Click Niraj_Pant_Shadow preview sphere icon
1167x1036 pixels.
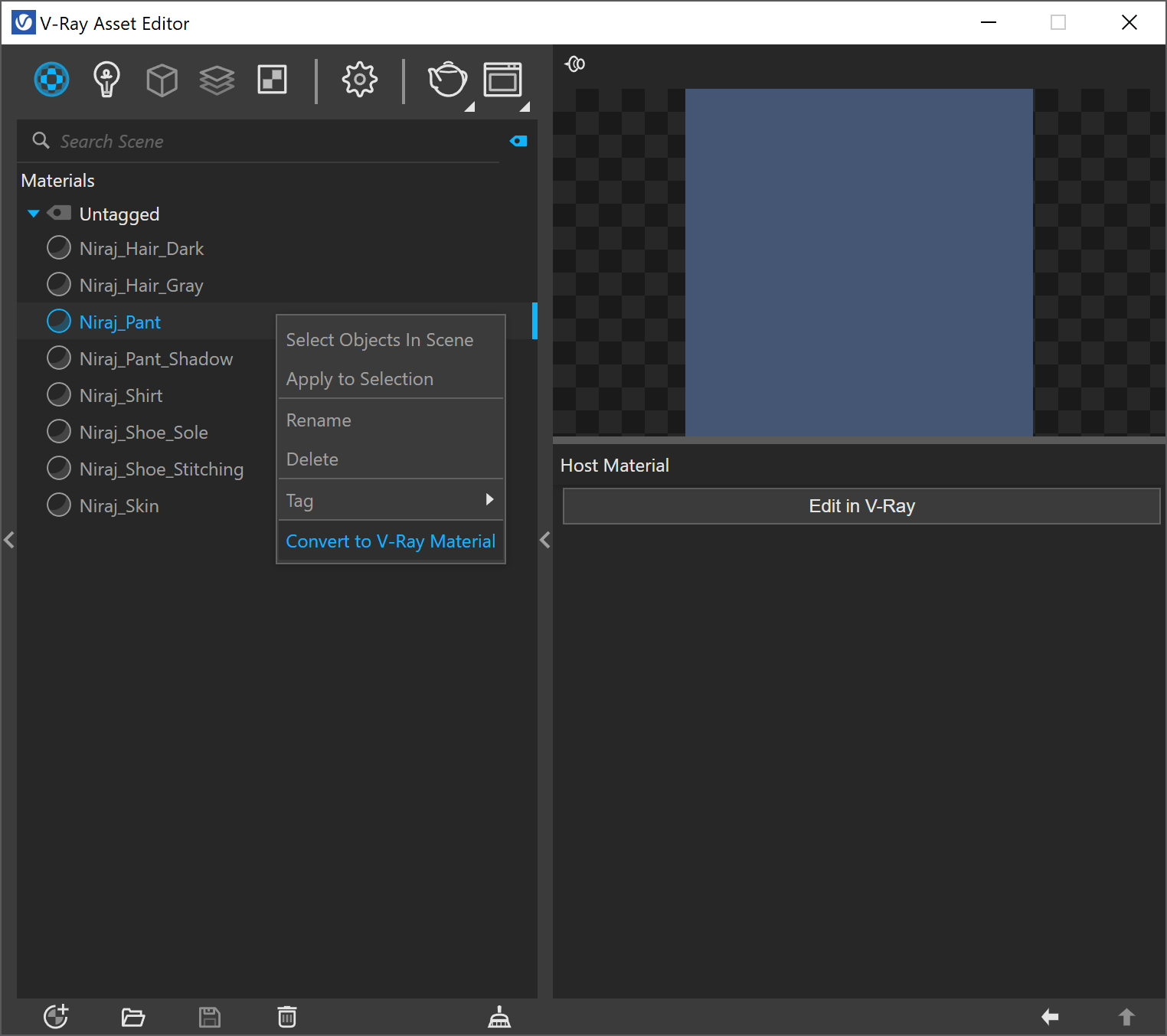click(59, 358)
